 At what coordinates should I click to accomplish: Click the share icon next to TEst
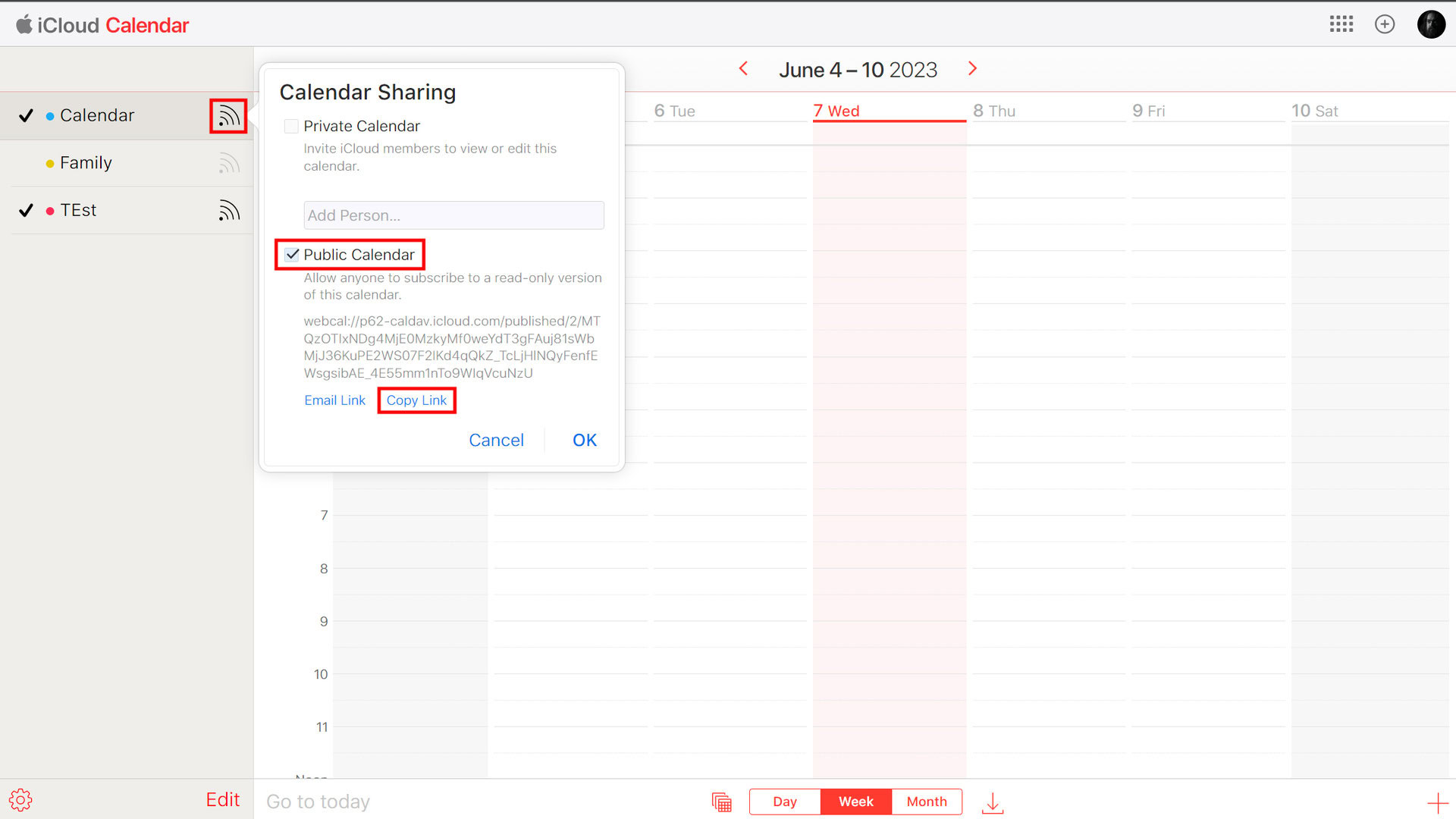click(229, 211)
